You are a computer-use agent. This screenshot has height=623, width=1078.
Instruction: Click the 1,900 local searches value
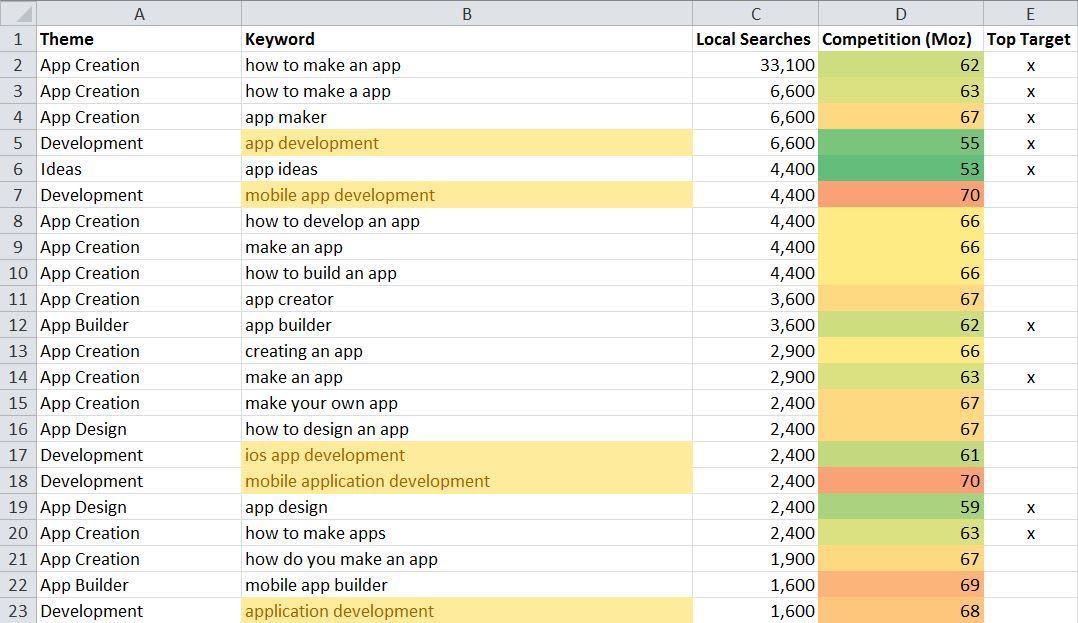pyautogui.click(x=756, y=559)
